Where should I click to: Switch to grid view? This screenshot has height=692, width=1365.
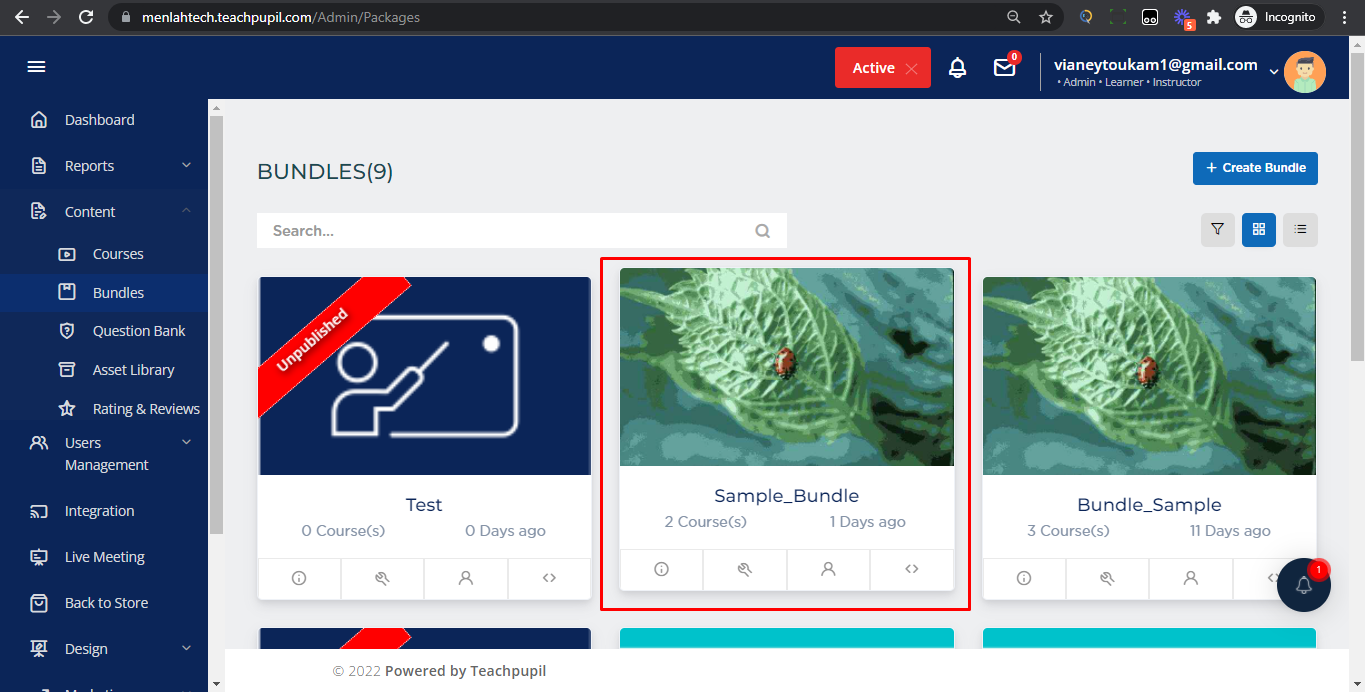1258,230
